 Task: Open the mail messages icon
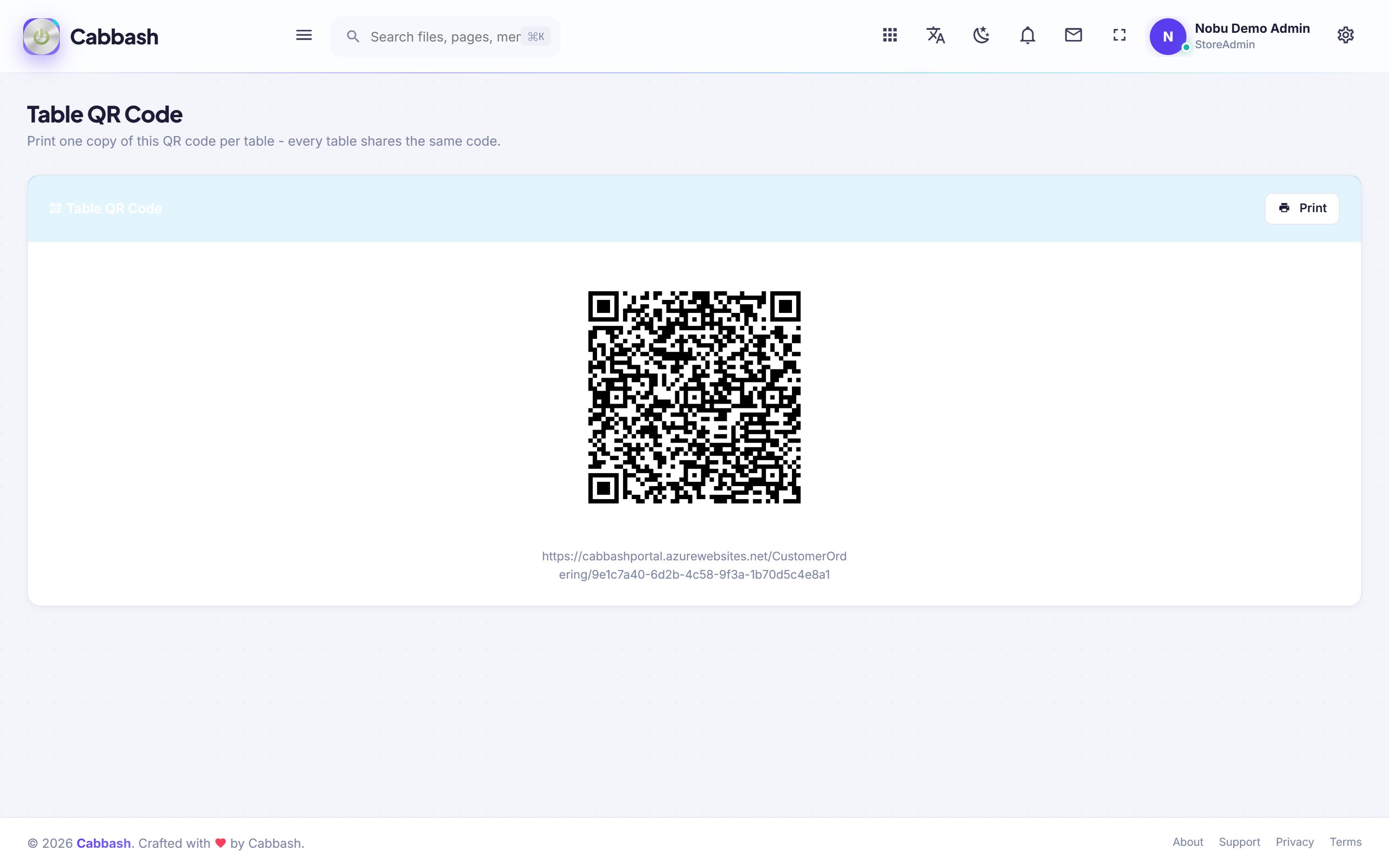click(x=1073, y=36)
